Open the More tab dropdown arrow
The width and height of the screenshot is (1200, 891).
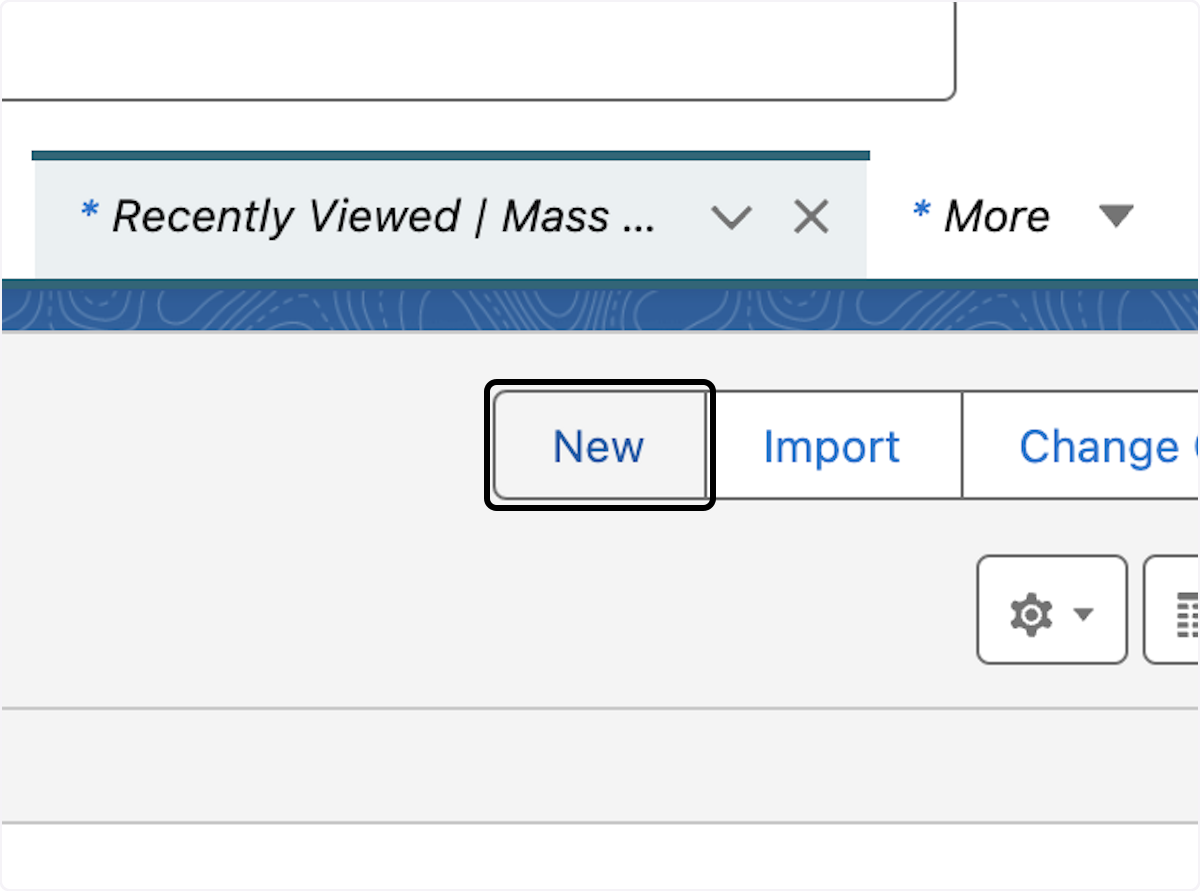pyautogui.click(x=1117, y=215)
